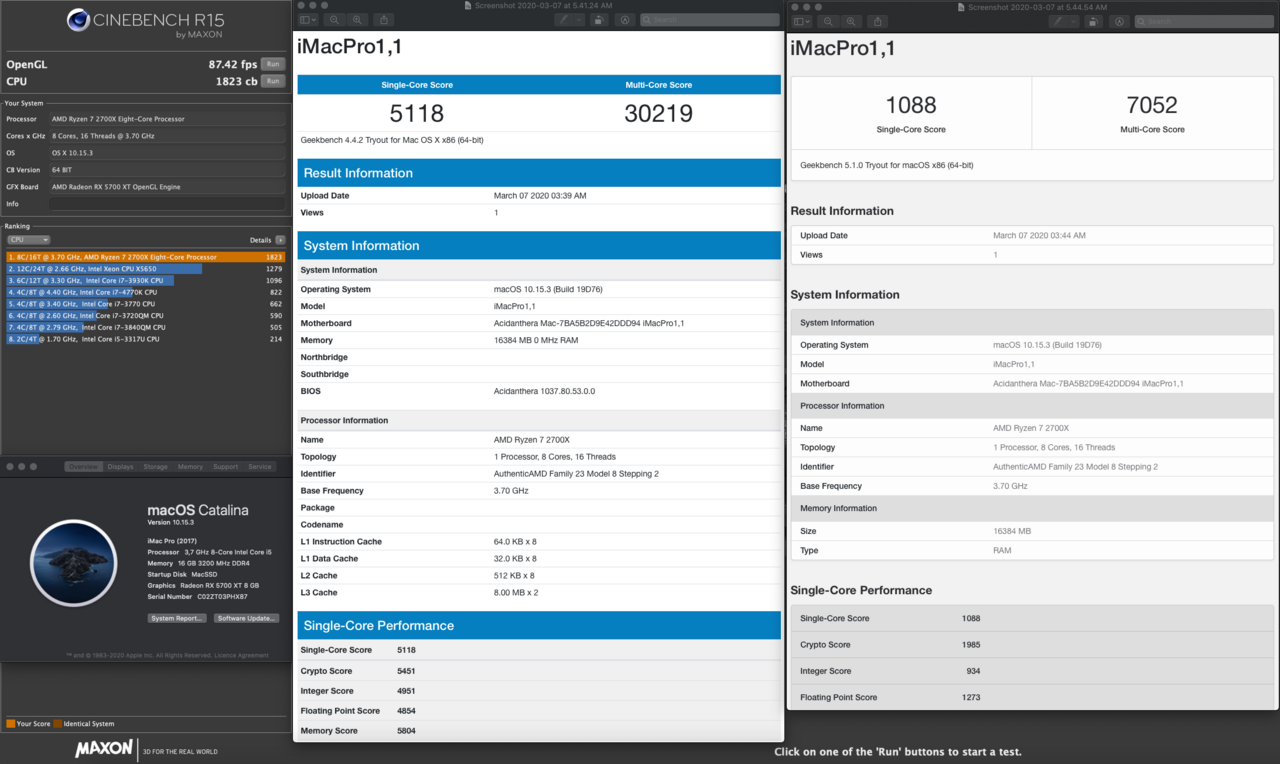Click the macOS Catalina island image

(x=74, y=563)
